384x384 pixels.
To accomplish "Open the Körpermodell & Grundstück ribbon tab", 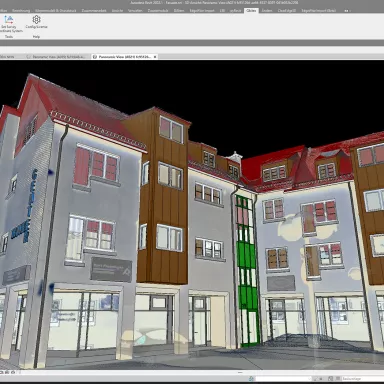I will point(56,10).
